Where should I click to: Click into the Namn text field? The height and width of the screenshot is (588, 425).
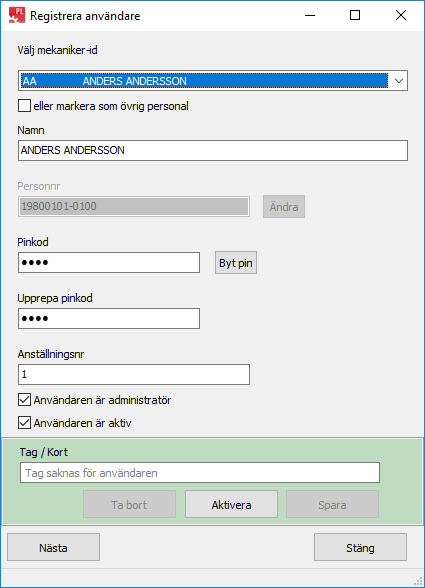[x=213, y=150]
